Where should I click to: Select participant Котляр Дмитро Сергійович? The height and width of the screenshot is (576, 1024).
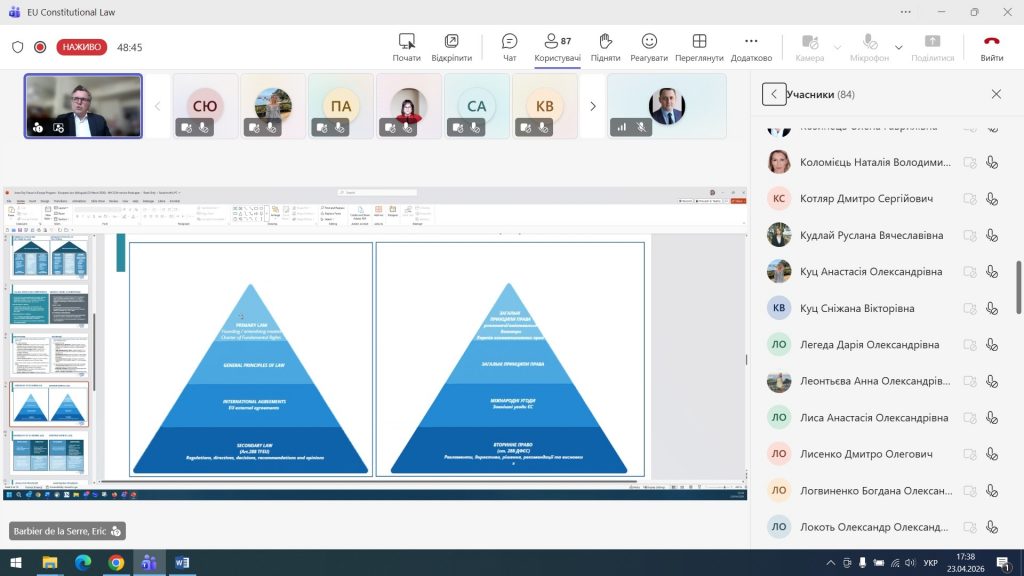point(866,199)
